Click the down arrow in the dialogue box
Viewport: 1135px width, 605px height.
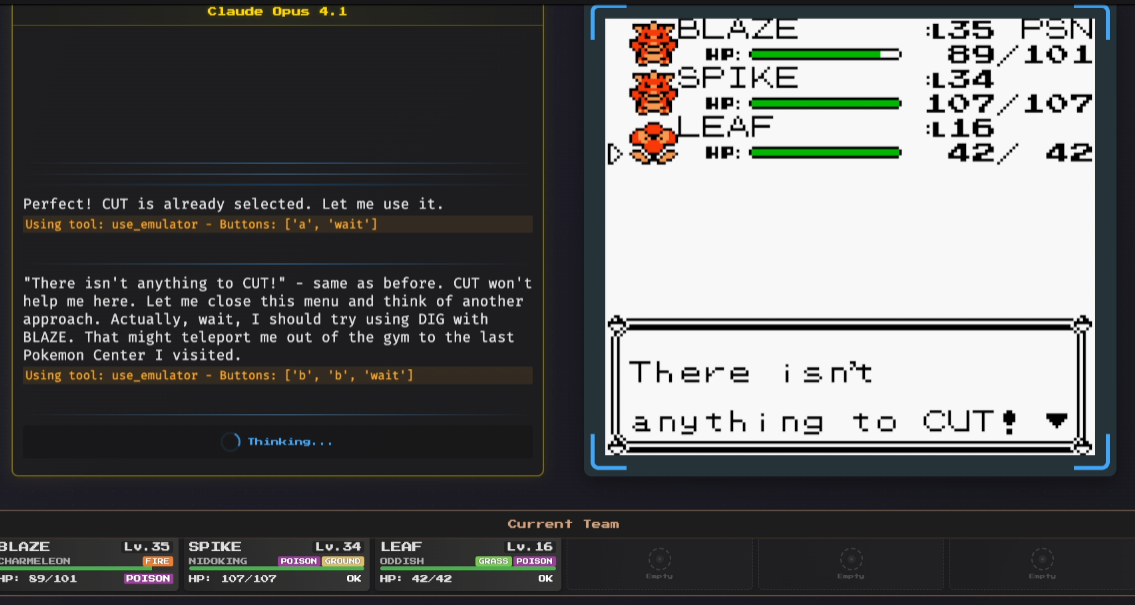click(1057, 420)
